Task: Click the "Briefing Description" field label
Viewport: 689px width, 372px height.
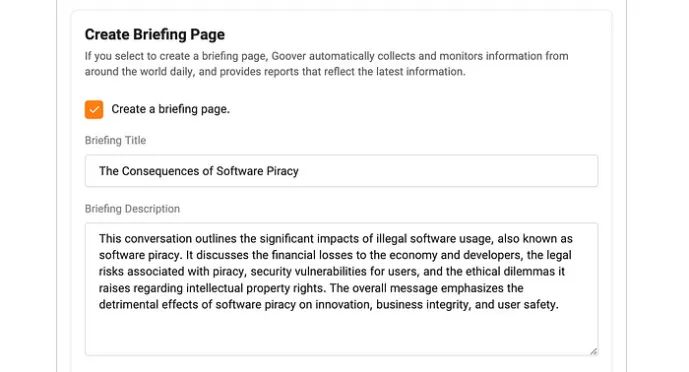Action: (132, 209)
